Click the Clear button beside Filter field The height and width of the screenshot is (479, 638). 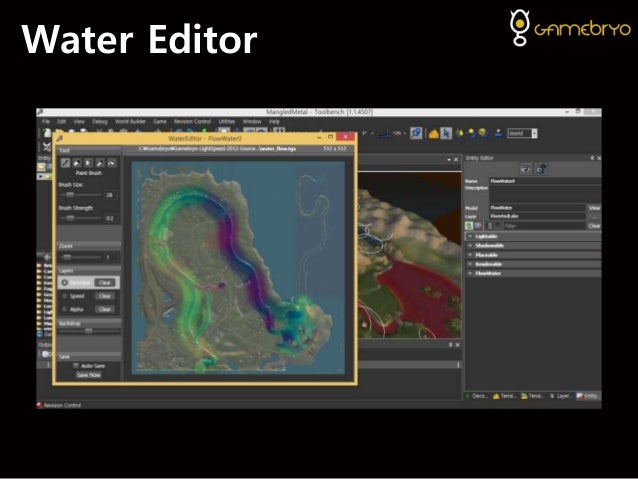[x=594, y=225]
